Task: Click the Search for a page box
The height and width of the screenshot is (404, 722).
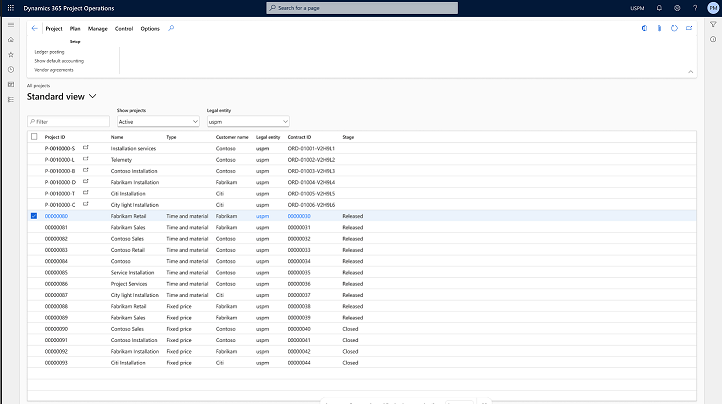Action: [362, 8]
